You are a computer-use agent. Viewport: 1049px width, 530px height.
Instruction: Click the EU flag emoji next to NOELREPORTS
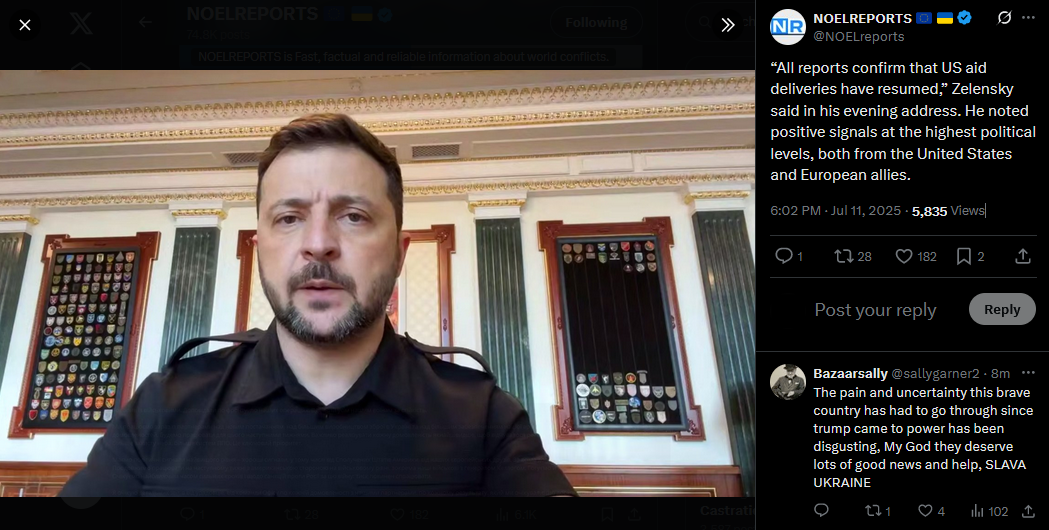click(x=924, y=18)
